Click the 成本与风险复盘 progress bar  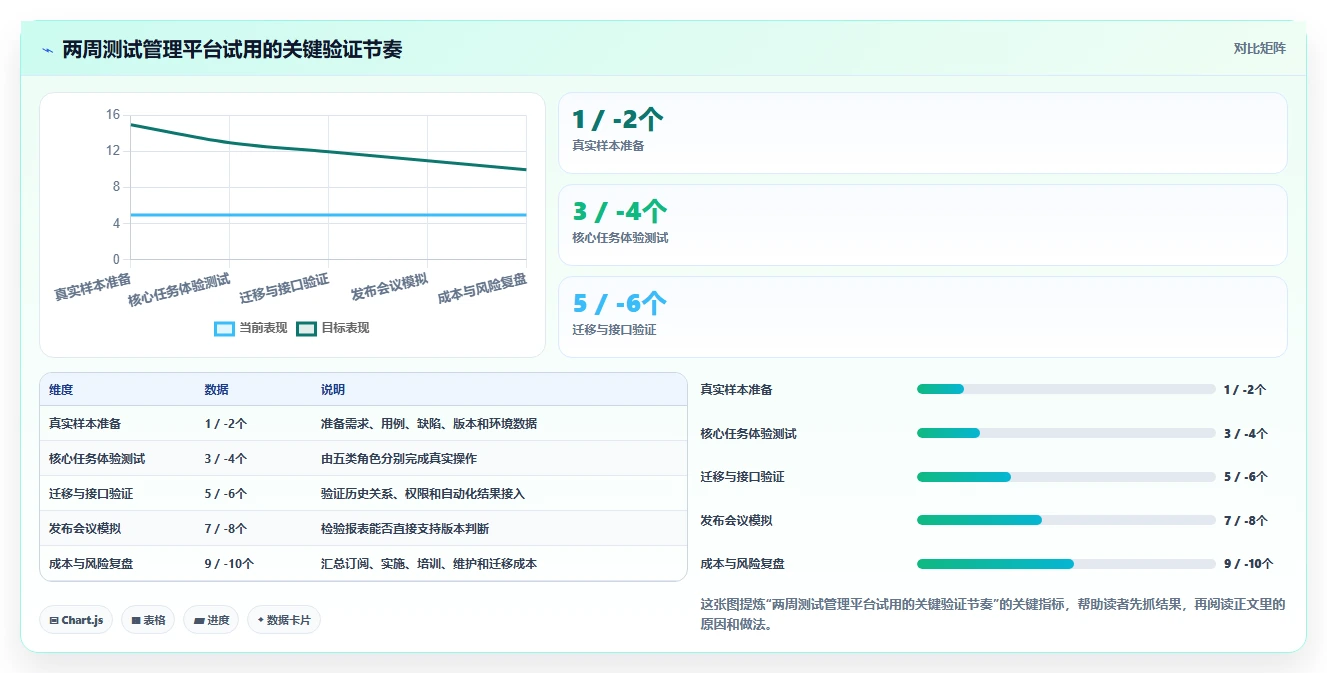1066,563
